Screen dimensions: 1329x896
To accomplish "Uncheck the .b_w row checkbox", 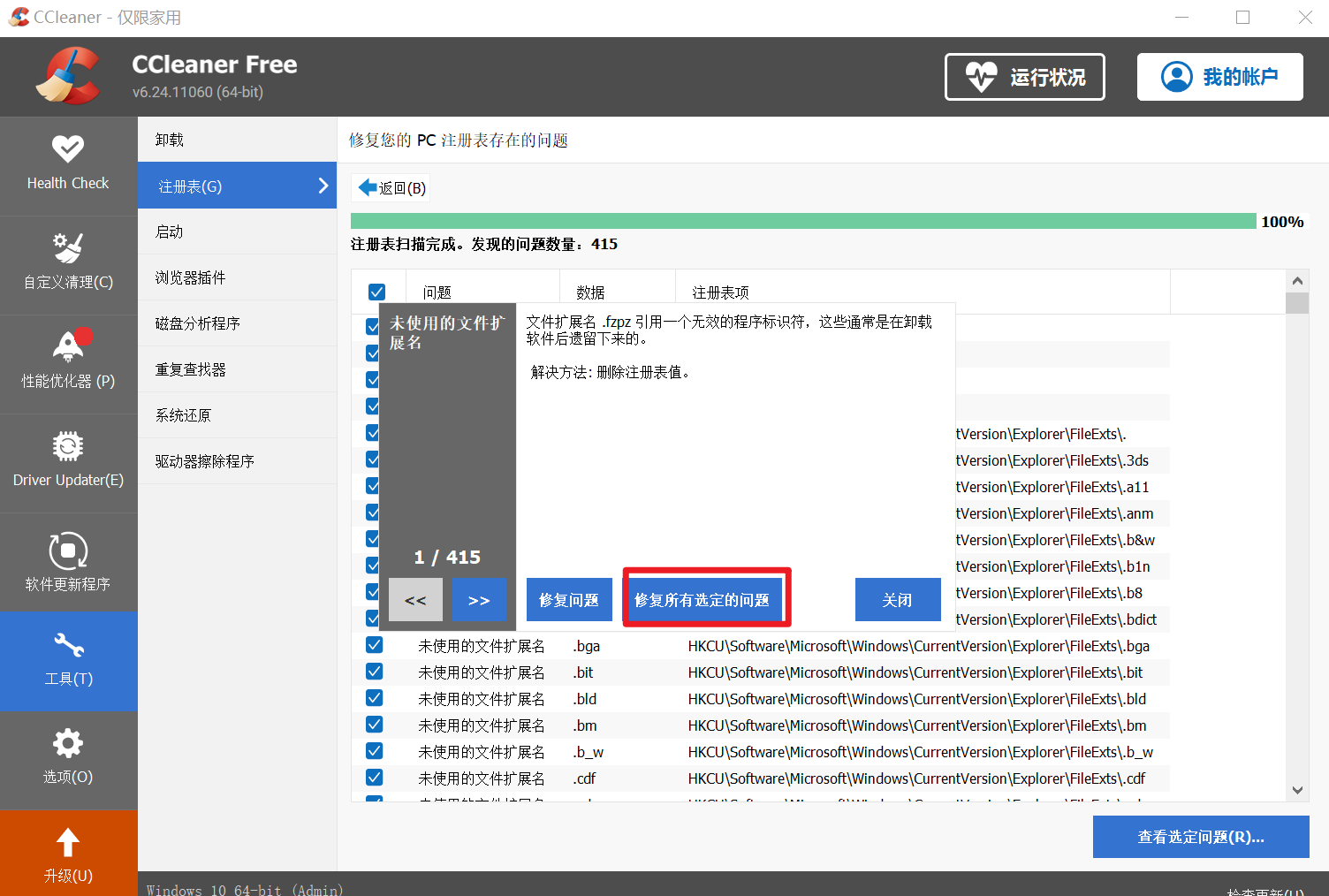I will click(375, 751).
